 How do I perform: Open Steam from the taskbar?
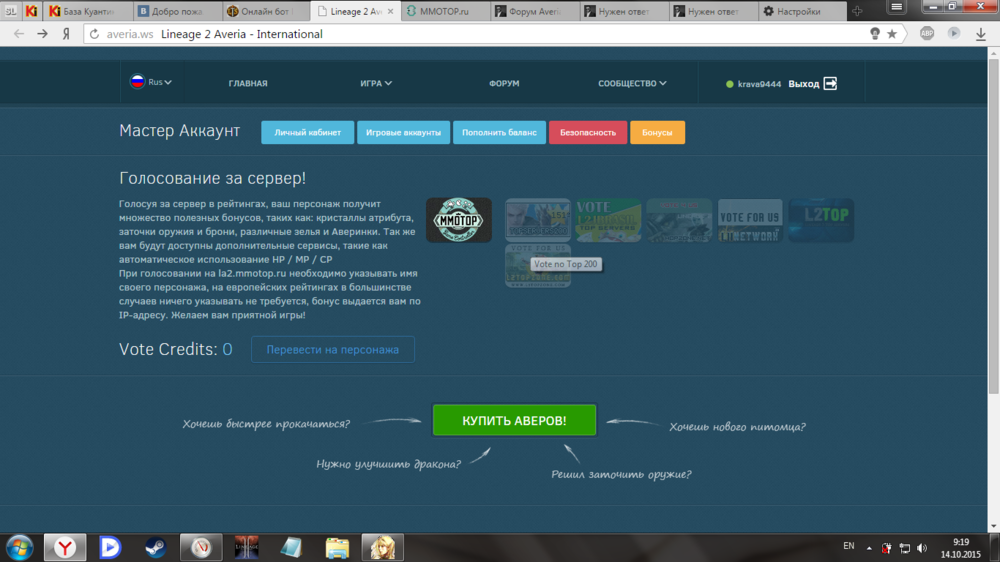155,547
